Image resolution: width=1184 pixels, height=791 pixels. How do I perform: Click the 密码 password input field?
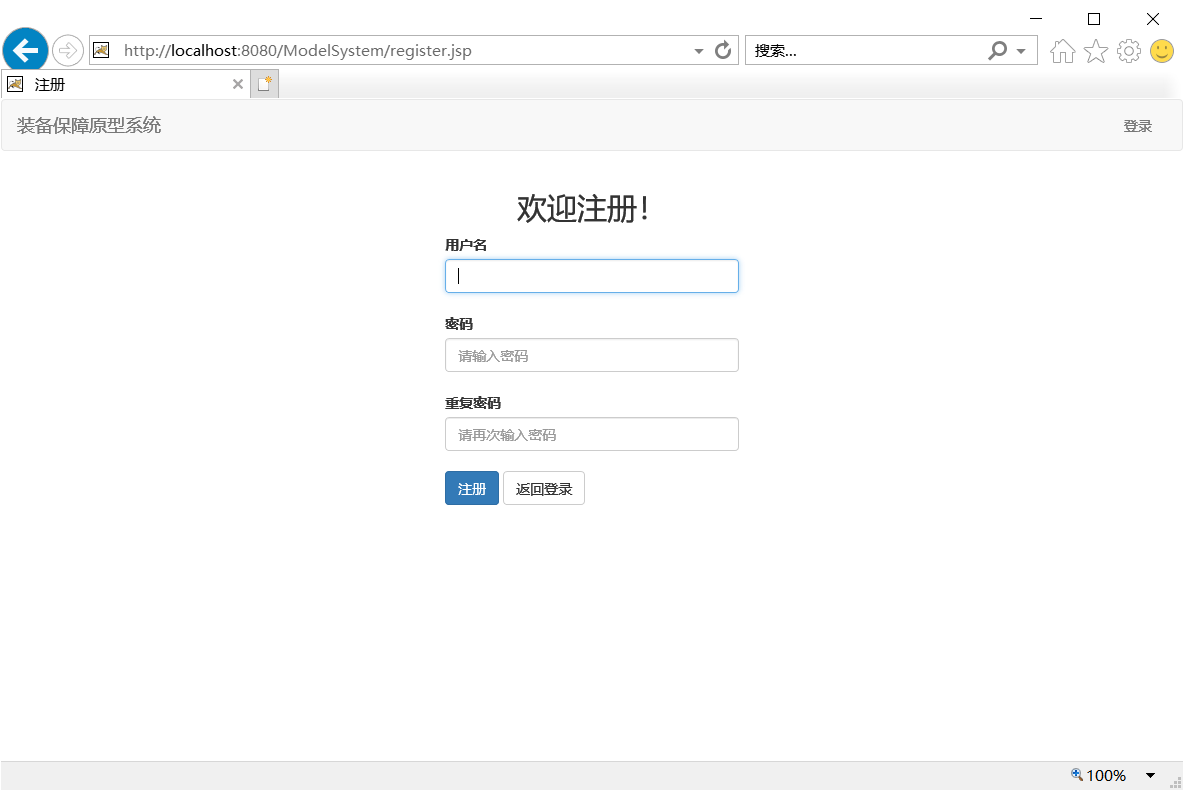[591, 355]
